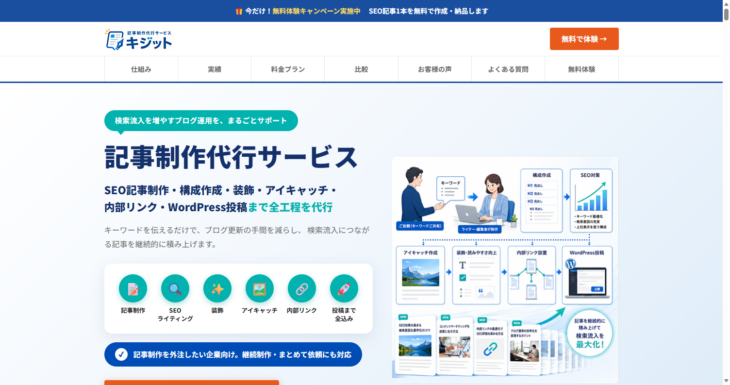Open the 無料体験 navigation tab

pyautogui.click(x=581, y=69)
